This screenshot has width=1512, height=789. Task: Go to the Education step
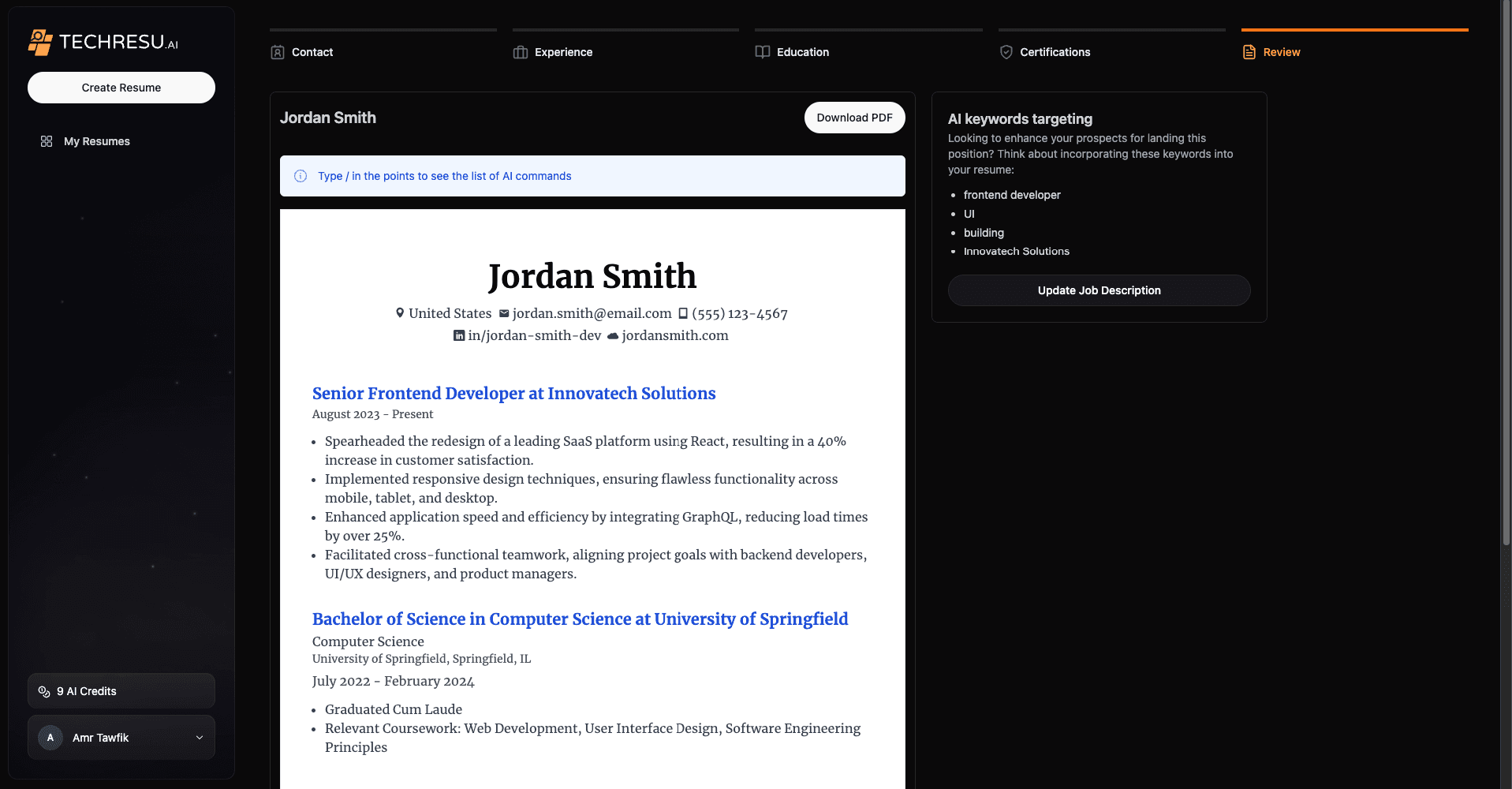click(802, 52)
